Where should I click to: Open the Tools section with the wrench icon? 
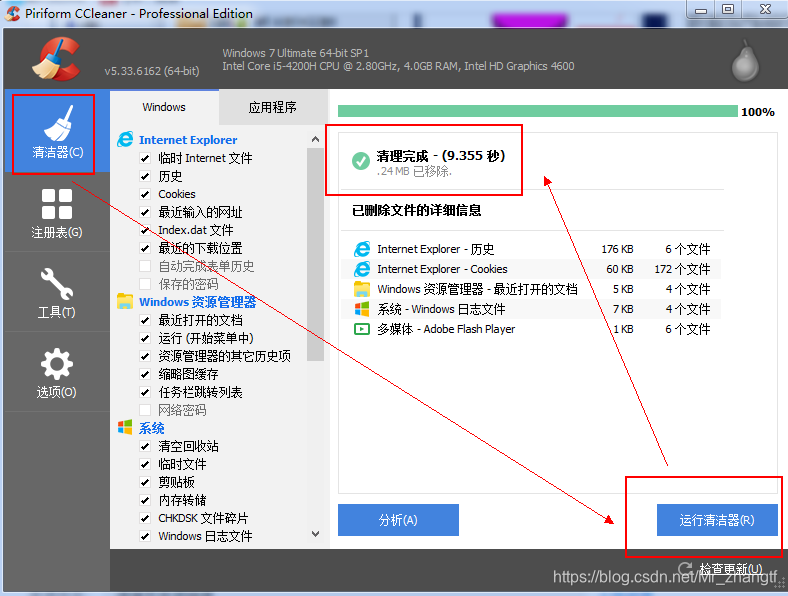click(x=57, y=292)
